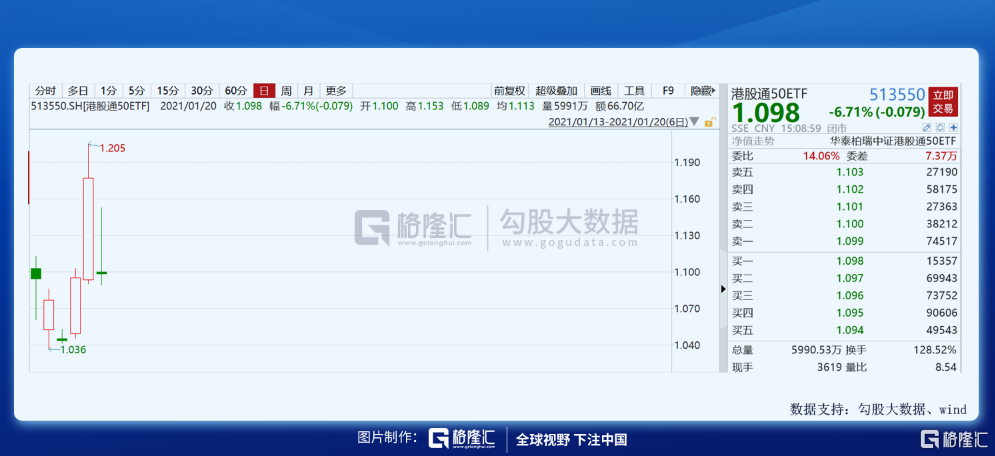Click the 买四 price 1.095
Viewport: 995px width, 456px height.
(x=850, y=313)
